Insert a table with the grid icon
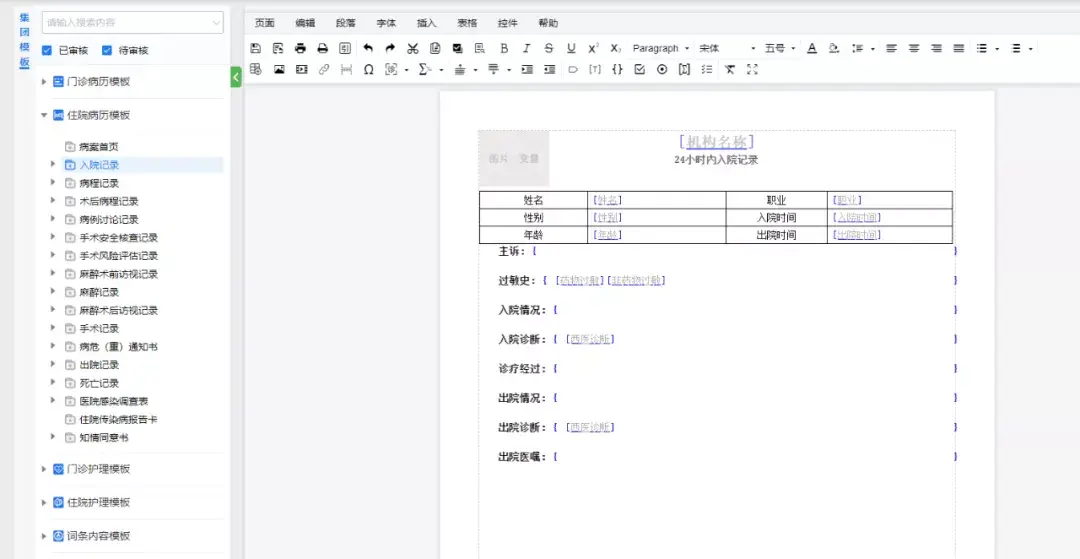The width and height of the screenshot is (1080, 559). click(x=256, y=70)
